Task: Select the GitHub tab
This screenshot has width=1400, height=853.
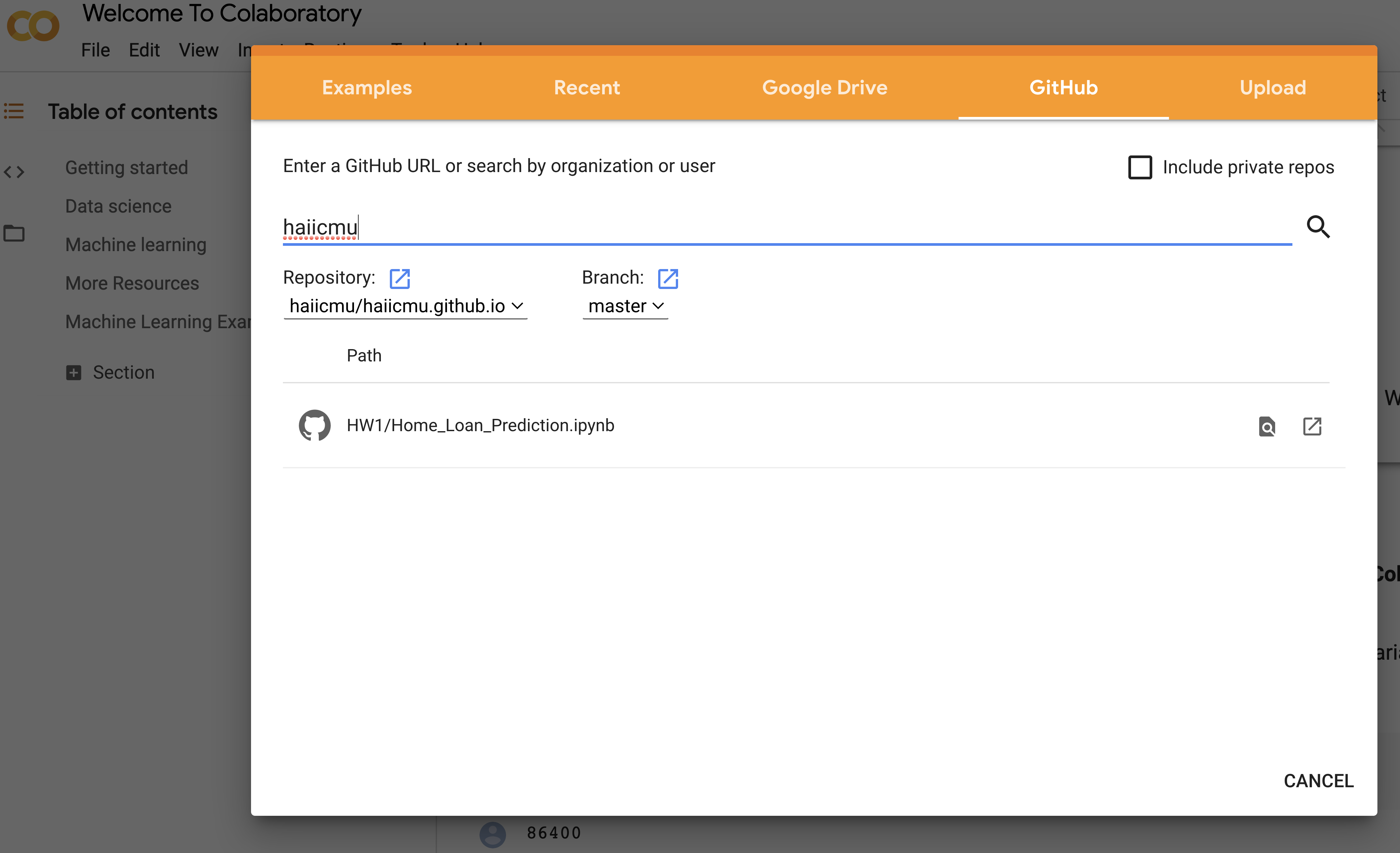Action: [x=1063, y=87]
